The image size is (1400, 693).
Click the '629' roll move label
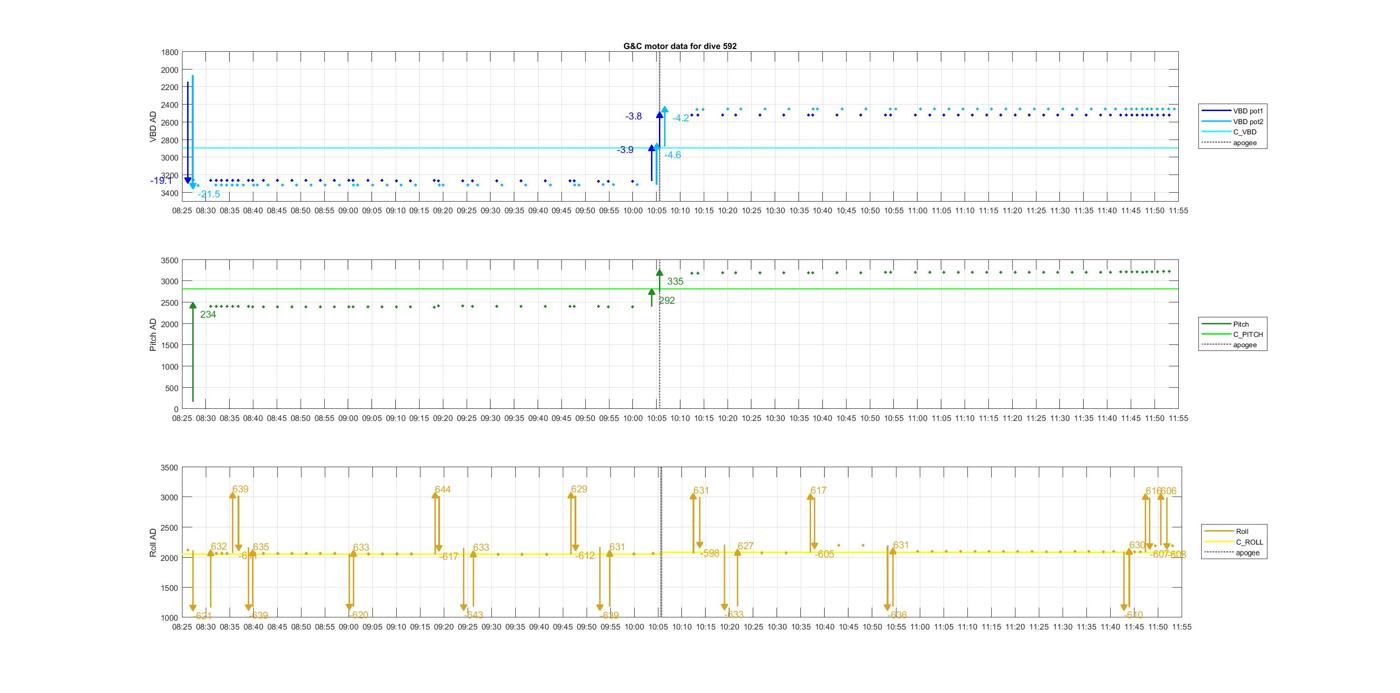pos(579,490)
